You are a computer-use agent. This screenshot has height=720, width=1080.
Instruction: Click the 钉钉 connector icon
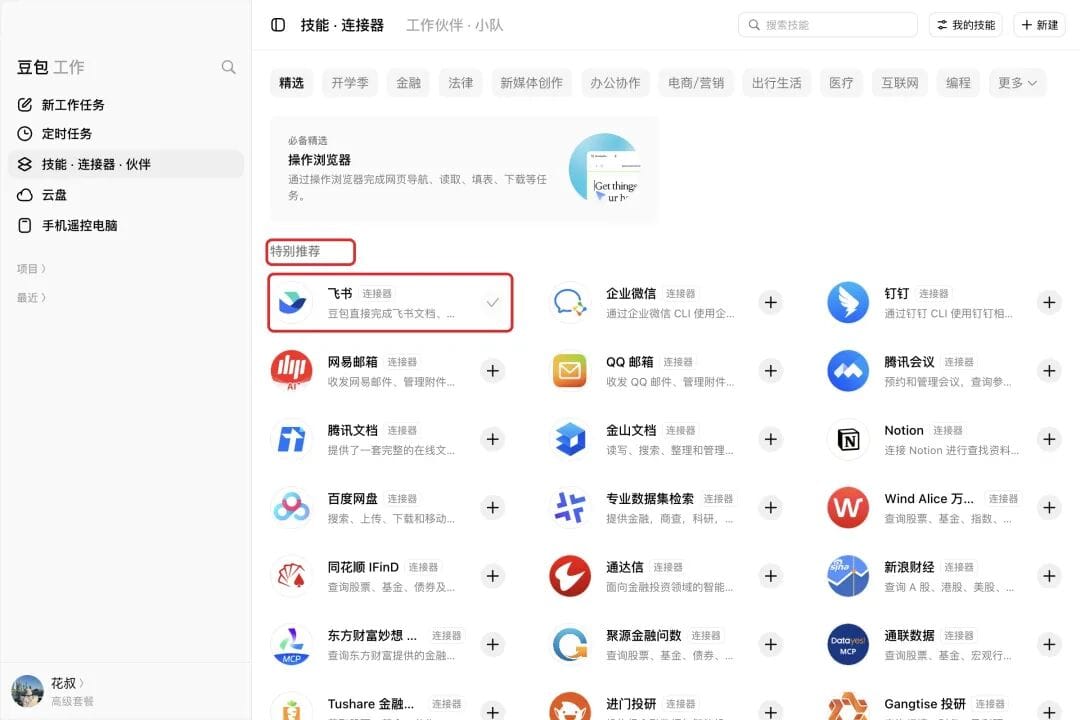tap(848, 302)
